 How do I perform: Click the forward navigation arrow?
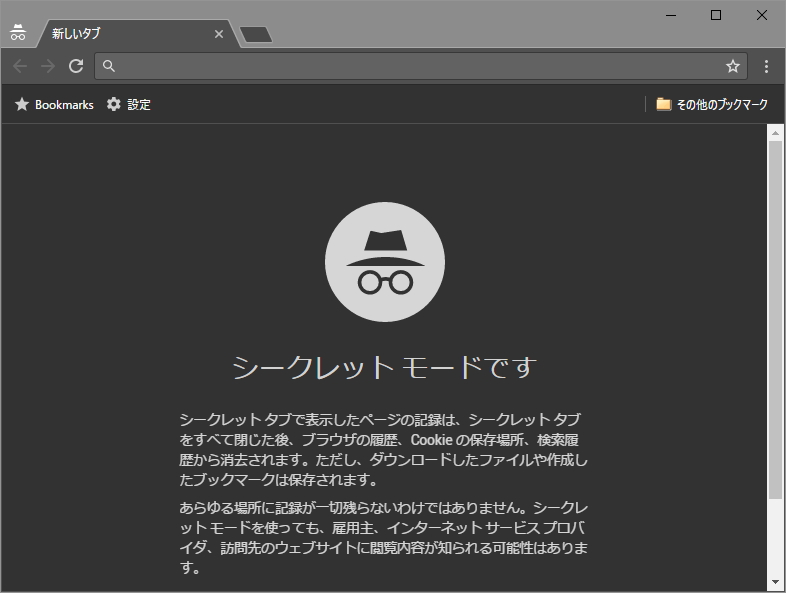point(48,66)
